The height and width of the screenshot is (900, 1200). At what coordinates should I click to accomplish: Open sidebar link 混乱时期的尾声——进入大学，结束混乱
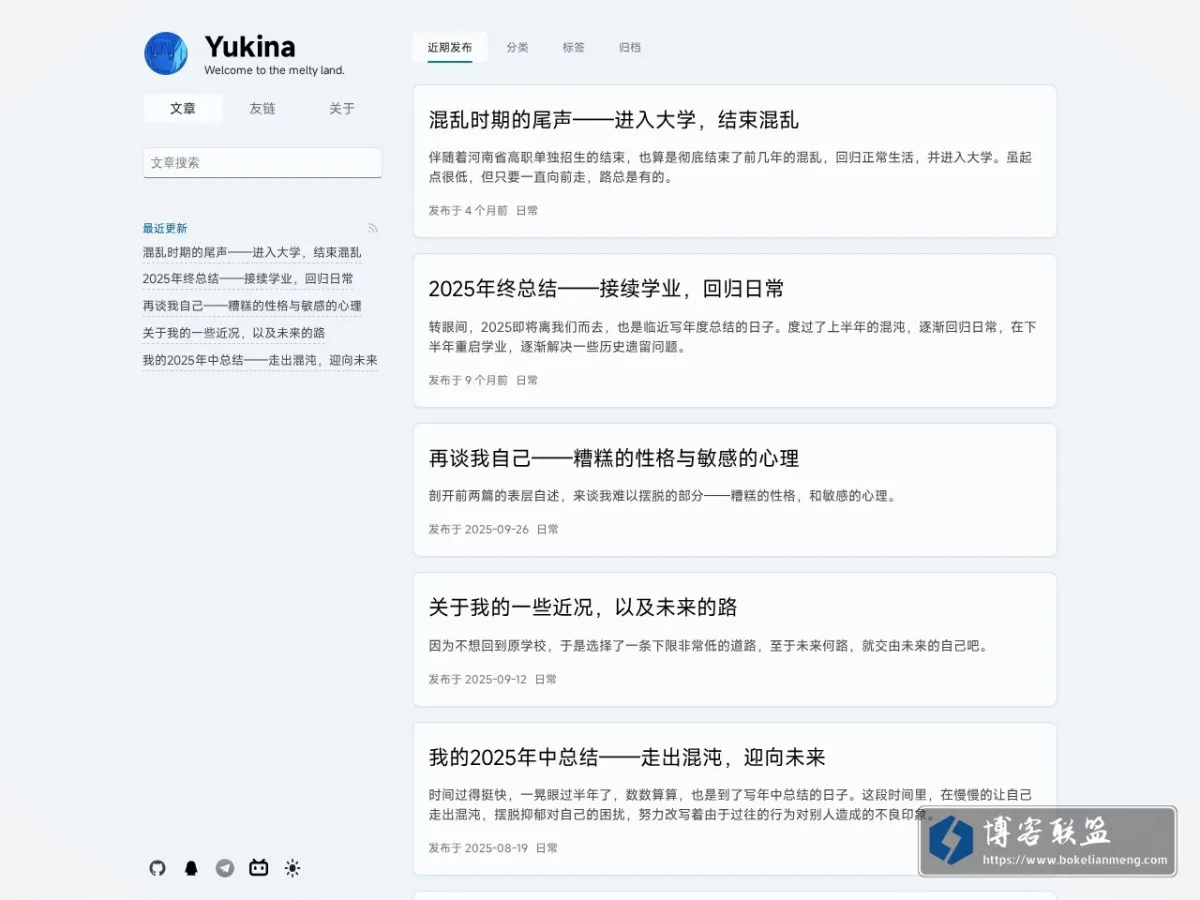pos(252,253)
